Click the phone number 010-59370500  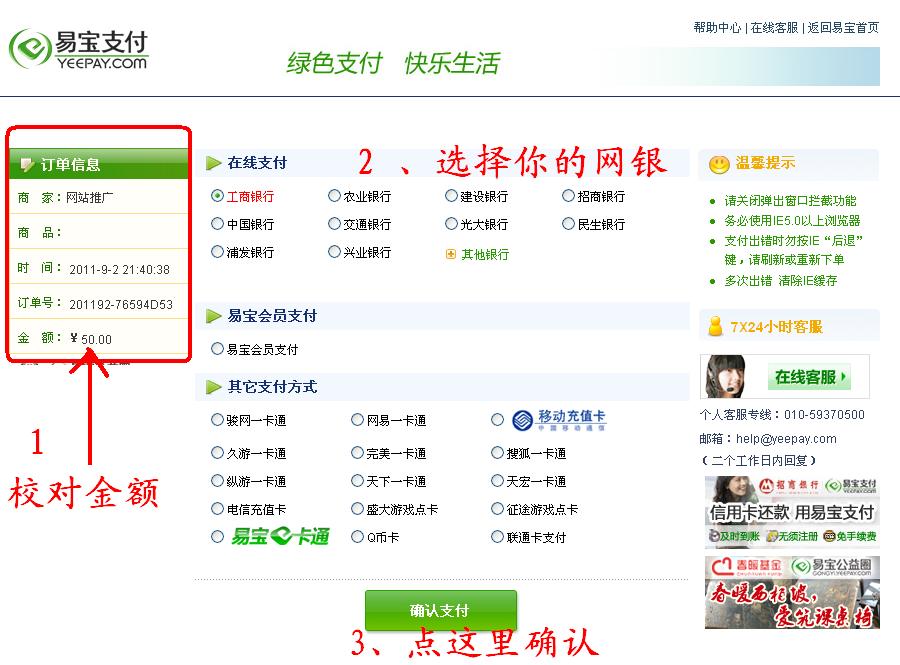[824, 414]
